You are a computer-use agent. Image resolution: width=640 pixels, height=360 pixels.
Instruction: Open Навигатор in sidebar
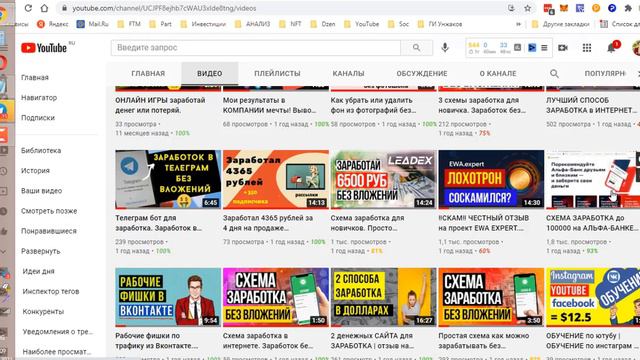[x=39, y=98]
